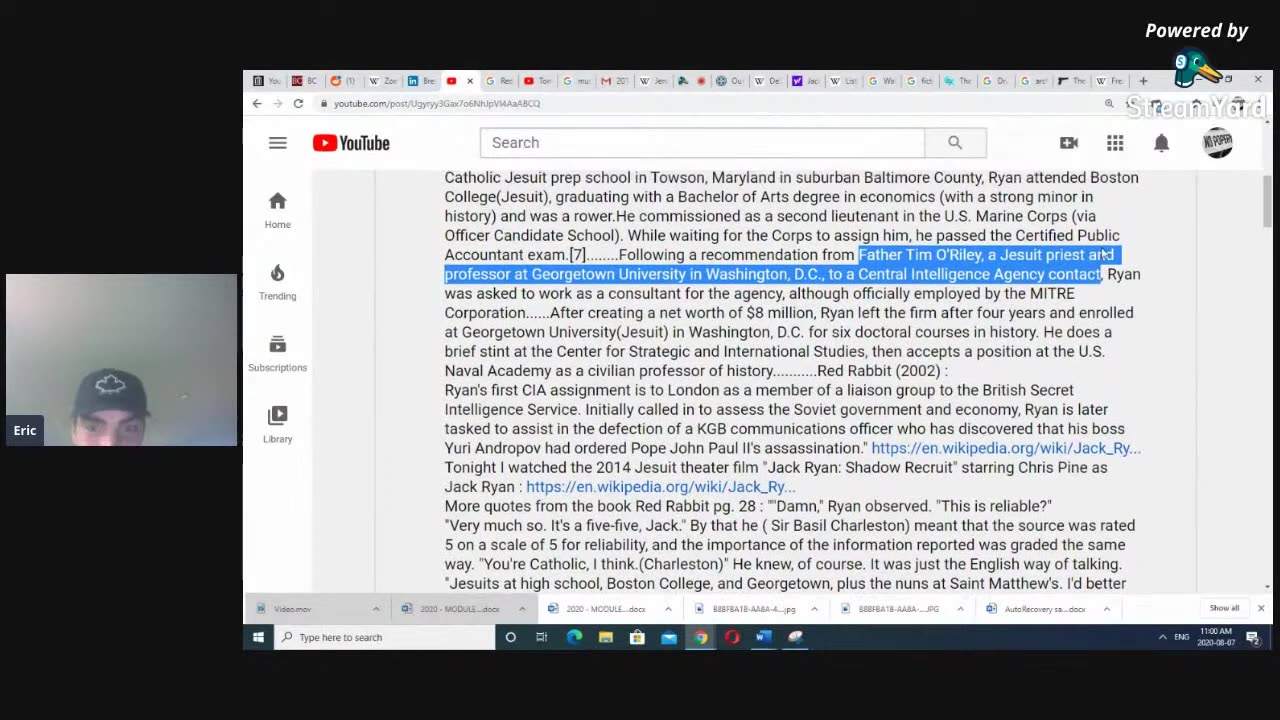Open Task View on taskbar
1280x720 pixels.
tap(542, 637)
